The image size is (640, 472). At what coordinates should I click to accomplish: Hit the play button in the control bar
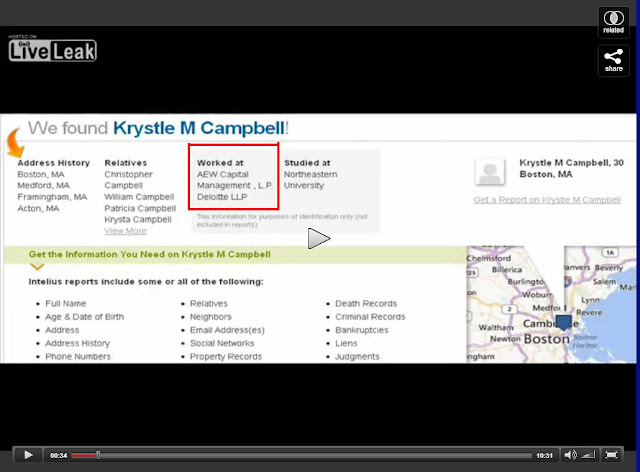tap(28, 455)
